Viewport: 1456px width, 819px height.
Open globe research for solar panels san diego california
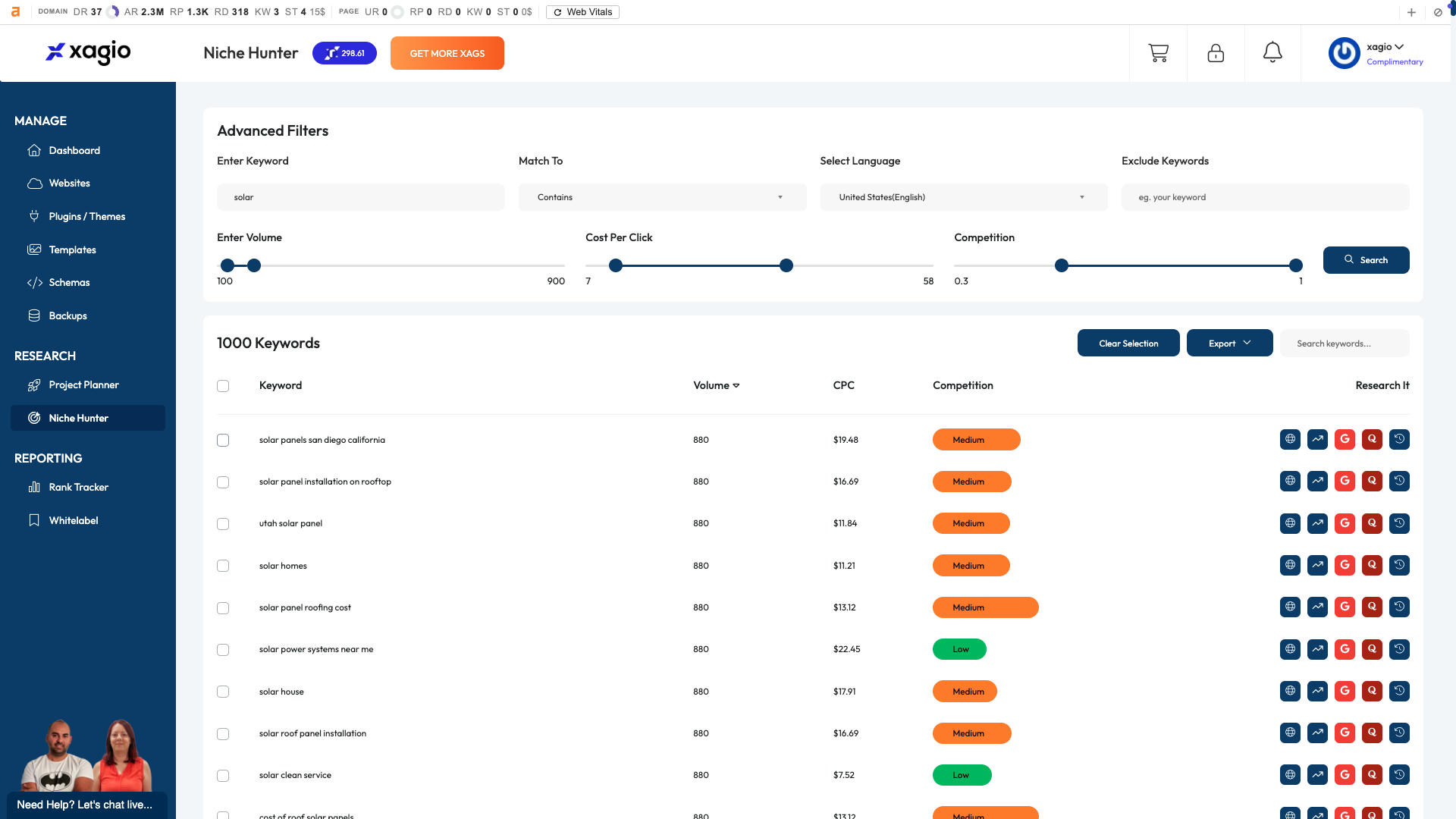[1290, 439]
